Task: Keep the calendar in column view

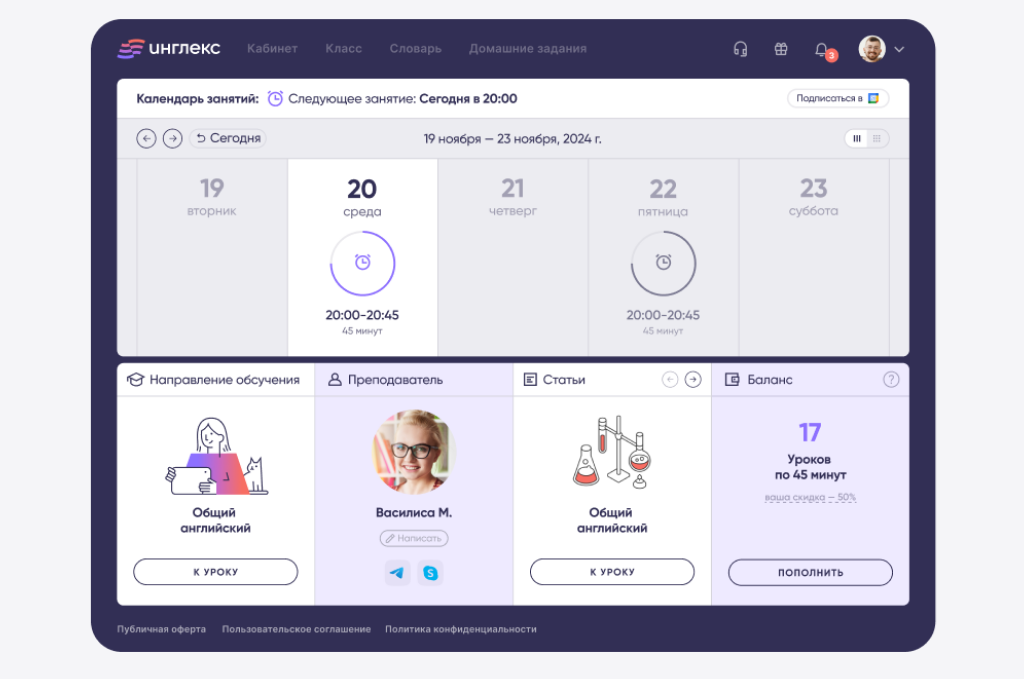Action: [x=857, y=138]
